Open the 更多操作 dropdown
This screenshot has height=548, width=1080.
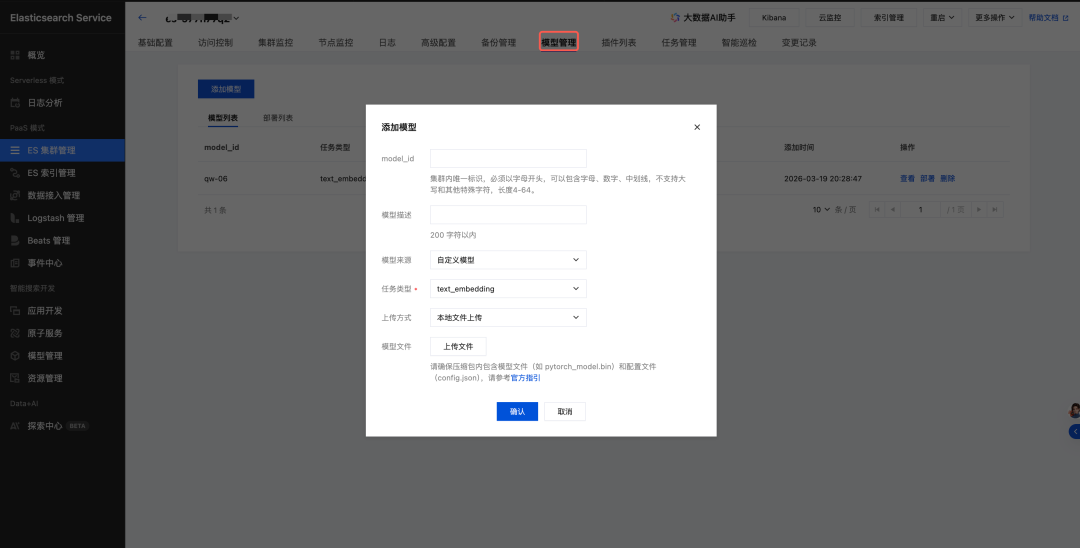click(x=995, y=18)
